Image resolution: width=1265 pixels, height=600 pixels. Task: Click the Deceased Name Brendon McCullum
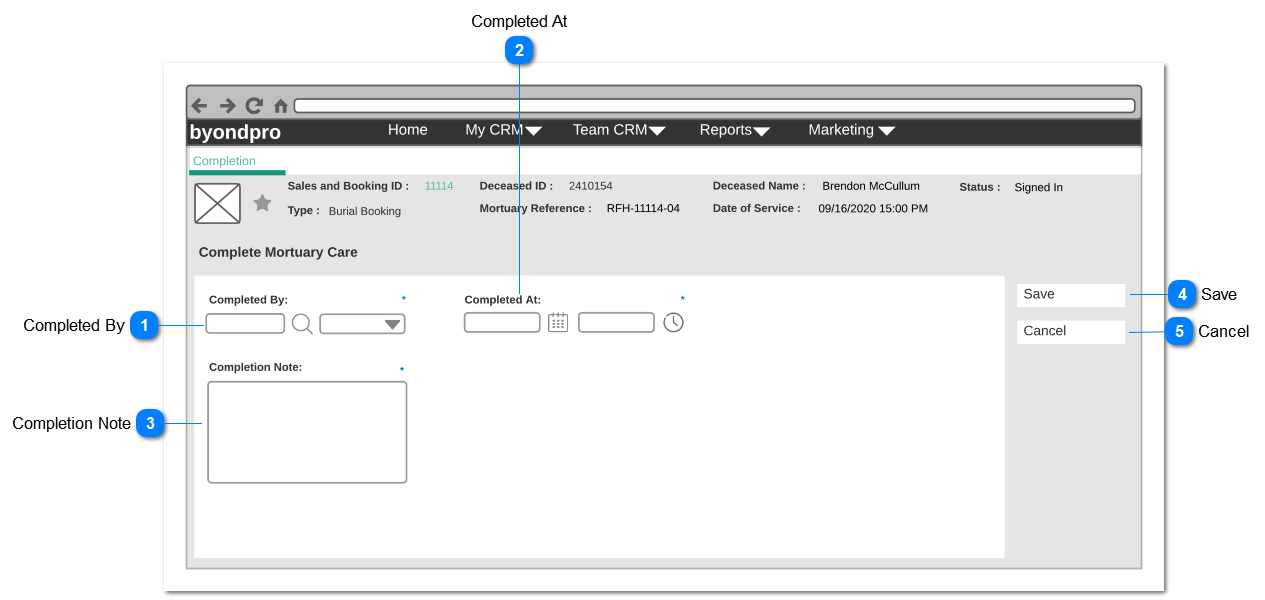(x=871, y=186)
